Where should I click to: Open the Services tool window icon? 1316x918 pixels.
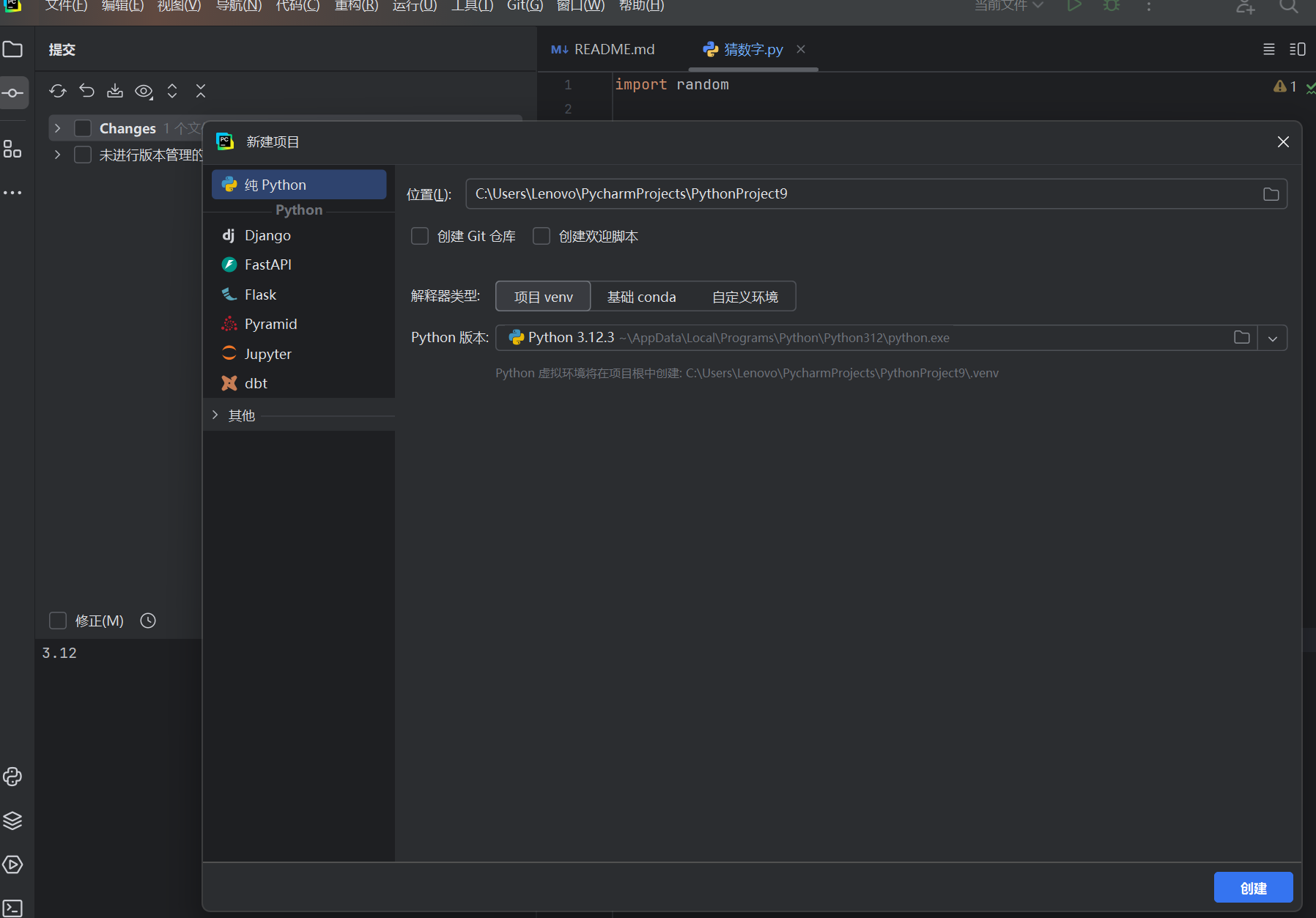[x=12, y=865]
